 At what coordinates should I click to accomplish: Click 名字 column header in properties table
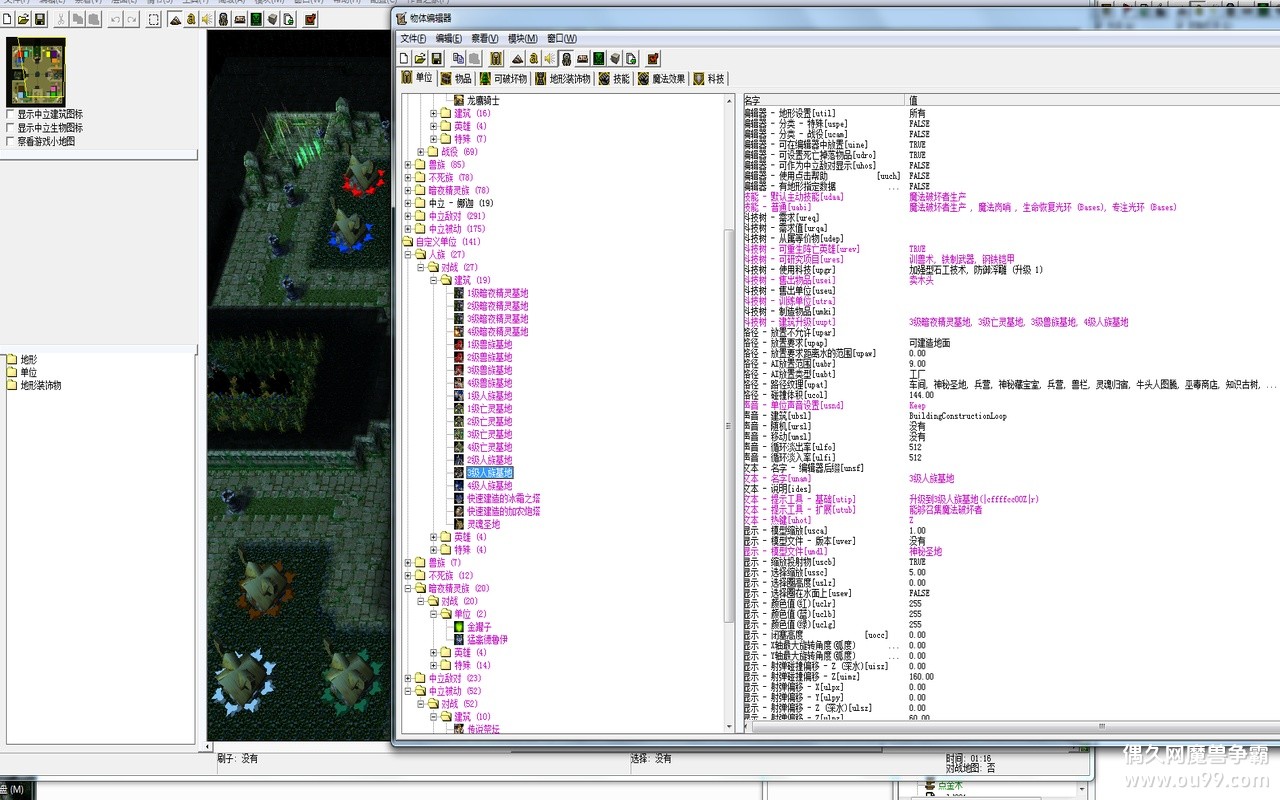click(824, 101)
